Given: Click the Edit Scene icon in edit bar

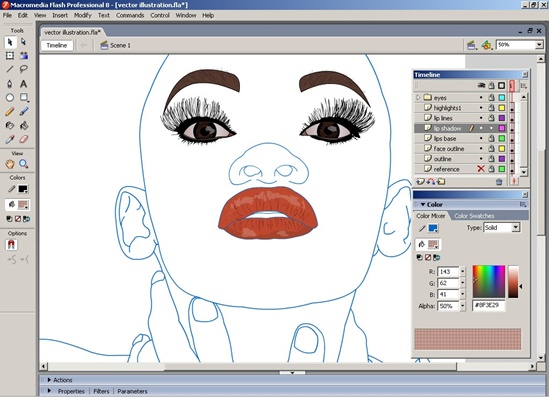Looking at the screenshot, I should pyautogui.click(x=472, y=45).
